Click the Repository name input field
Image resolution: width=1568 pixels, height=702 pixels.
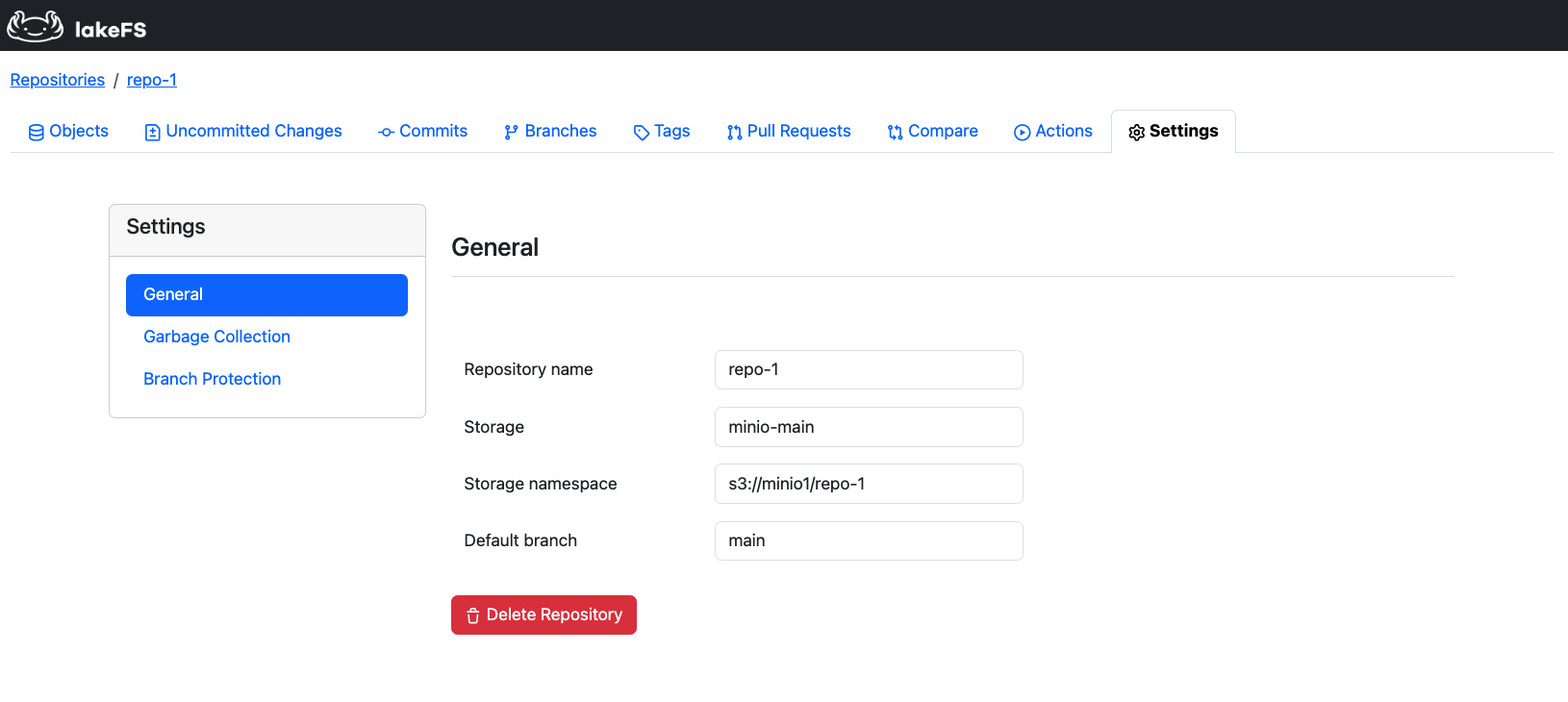click(868, 369)
